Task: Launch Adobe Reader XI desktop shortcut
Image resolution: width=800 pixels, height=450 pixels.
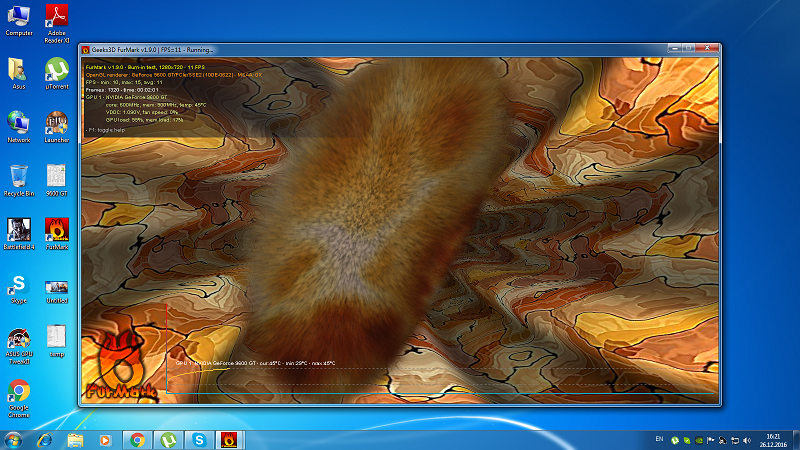Action: tap(57, 23)
